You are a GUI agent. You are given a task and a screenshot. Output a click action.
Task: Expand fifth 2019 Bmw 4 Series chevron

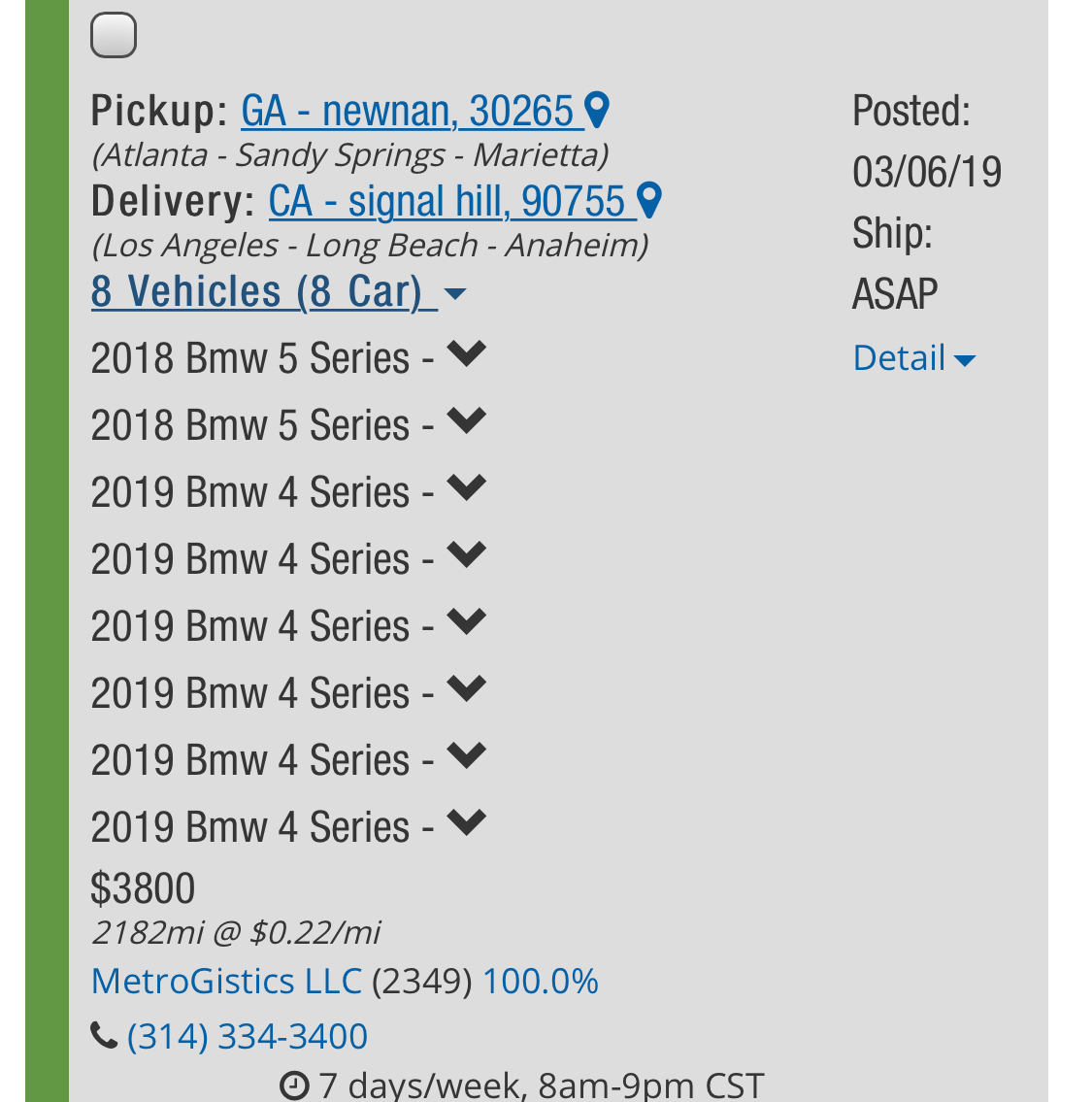pos(466,757)
